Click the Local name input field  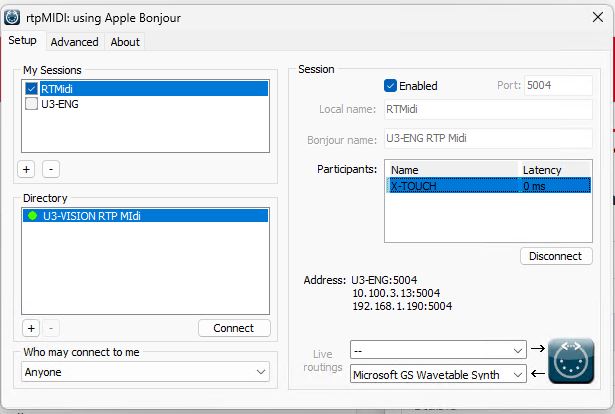487,109
